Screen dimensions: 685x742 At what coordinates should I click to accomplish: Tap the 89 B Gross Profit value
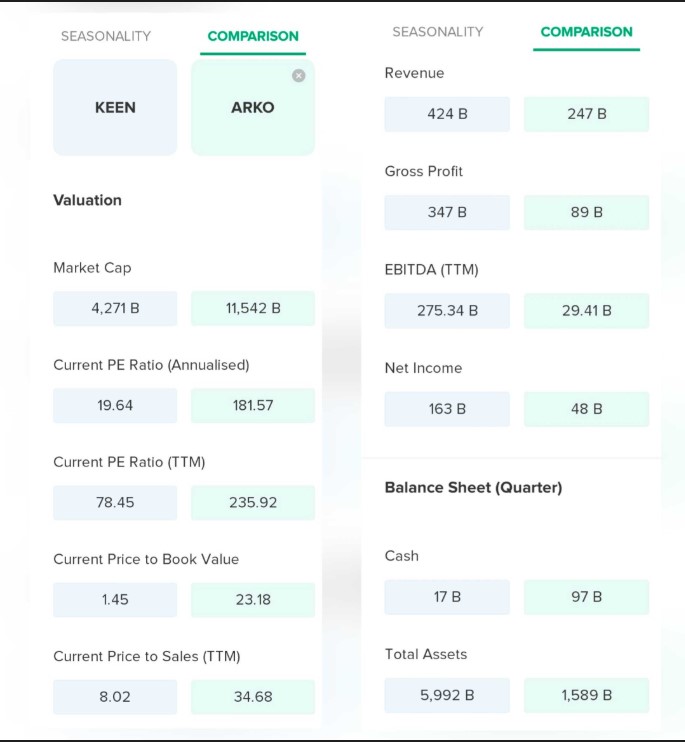pos(586,212)
